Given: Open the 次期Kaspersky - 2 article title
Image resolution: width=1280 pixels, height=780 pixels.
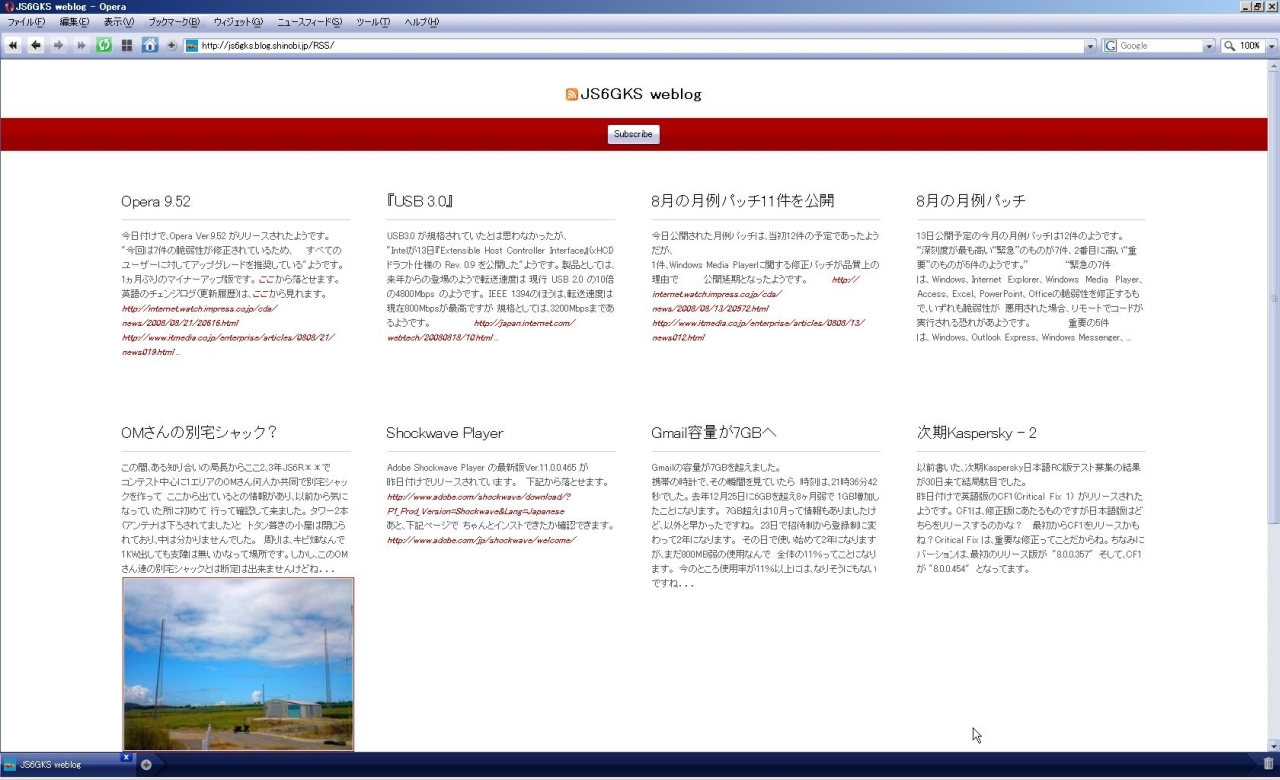Looking at the screenshot, I should click(977, 433).
